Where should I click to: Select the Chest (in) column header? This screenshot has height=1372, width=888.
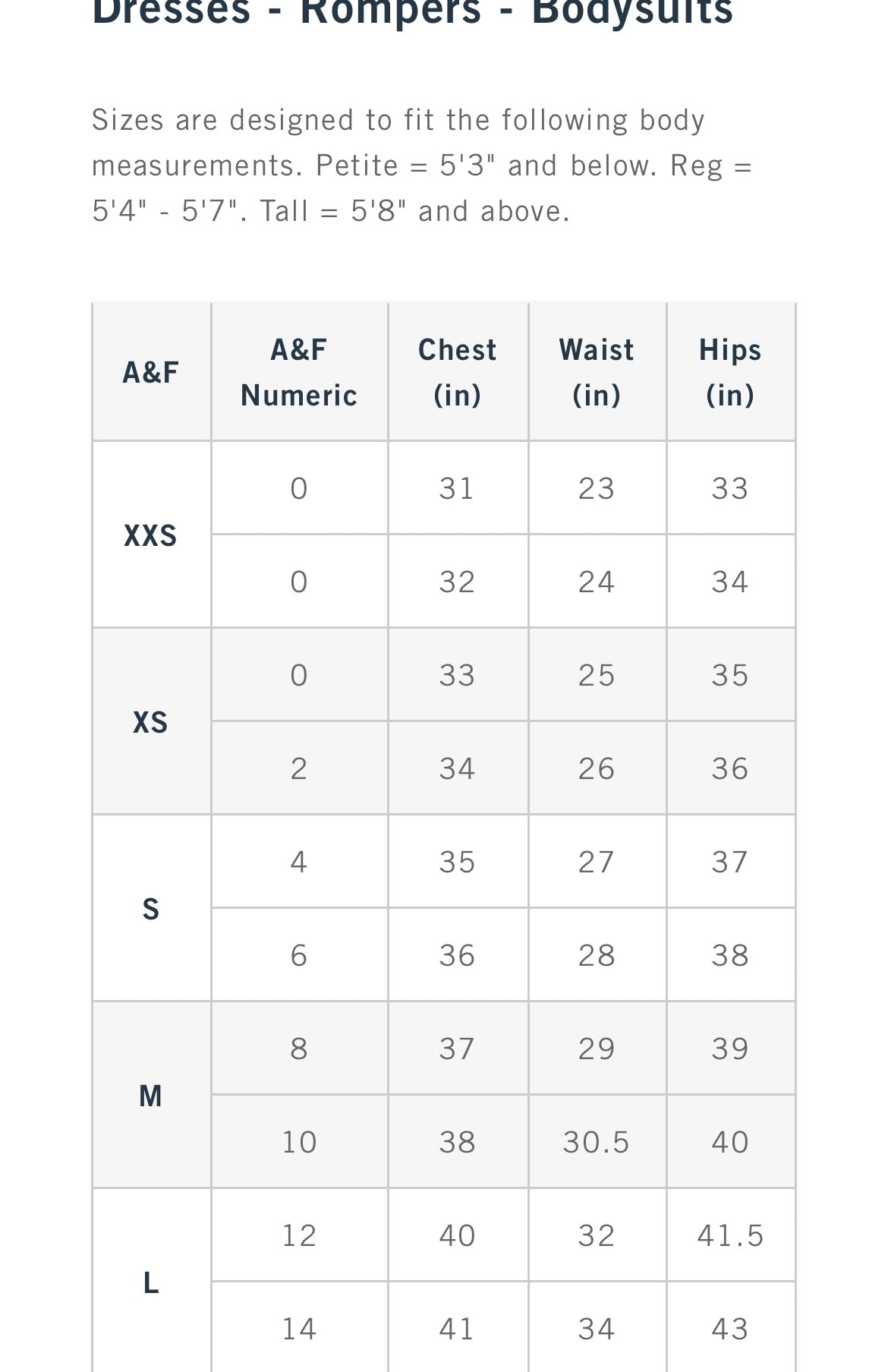coord(458,372)
